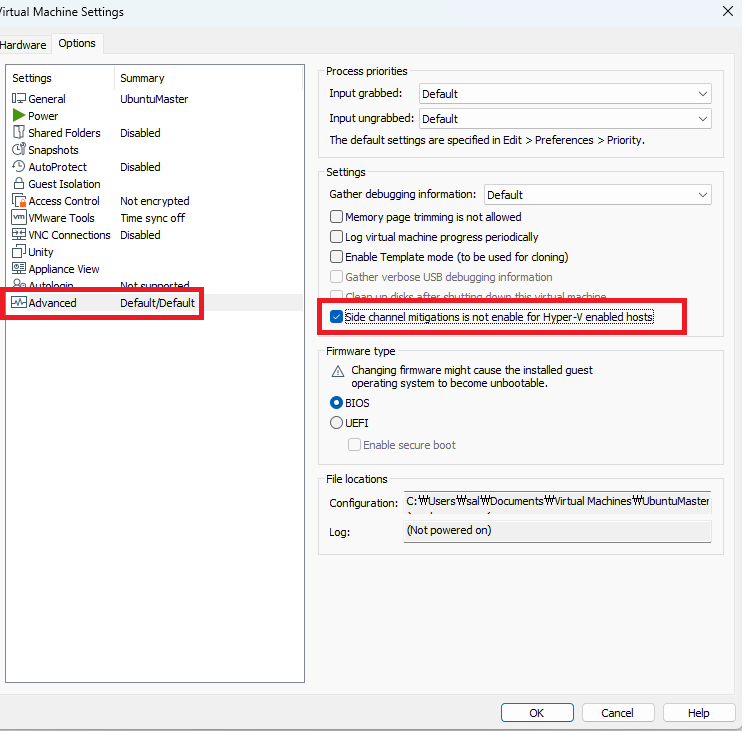The width and height of the screenshot is (744, 731).
Task: Open Gather debugging information dropdown
Action: (598, 194)
